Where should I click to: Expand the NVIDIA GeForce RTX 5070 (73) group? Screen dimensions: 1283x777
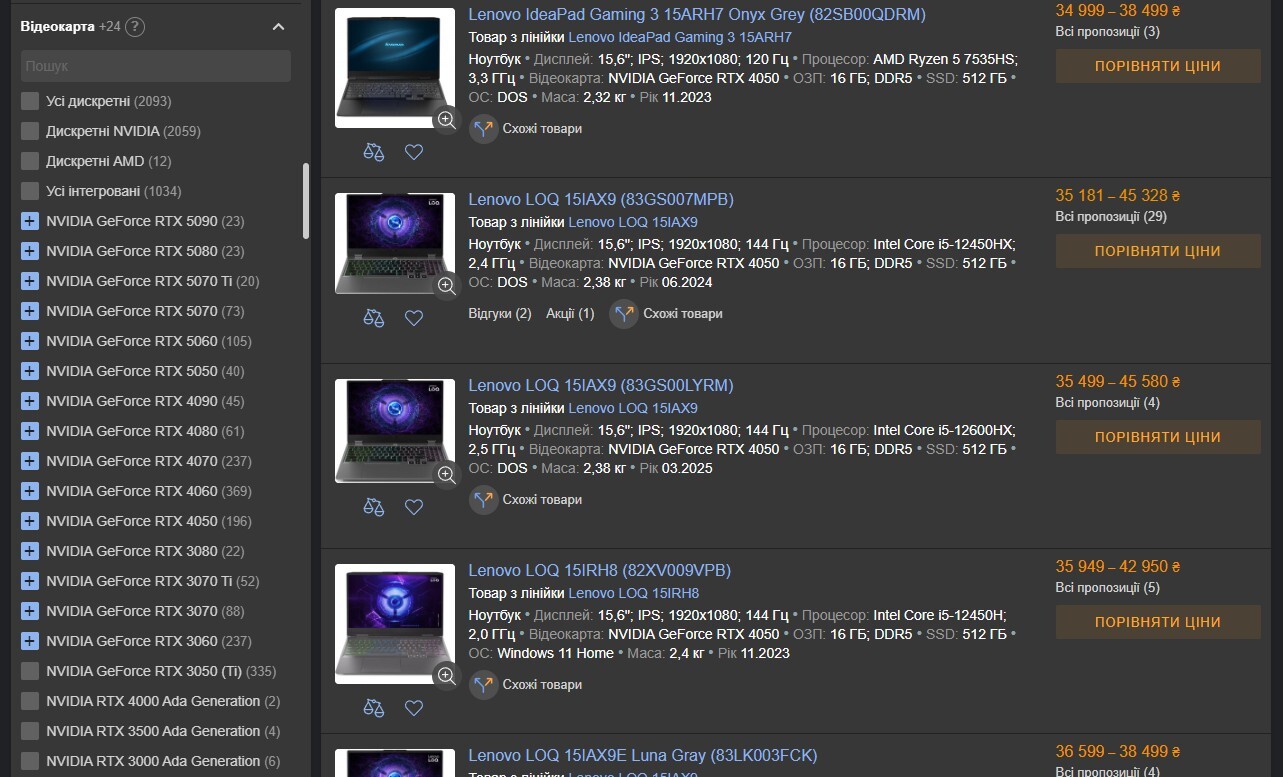click(30, 311)
